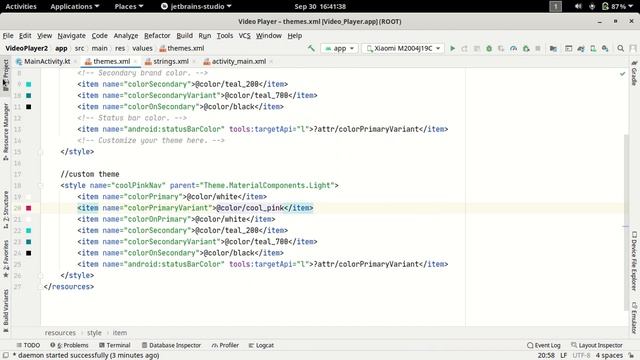The image size is (640, 360).
Task: Collapse the coolPinkNav style fold marker
Action: (x=40, y=185)
